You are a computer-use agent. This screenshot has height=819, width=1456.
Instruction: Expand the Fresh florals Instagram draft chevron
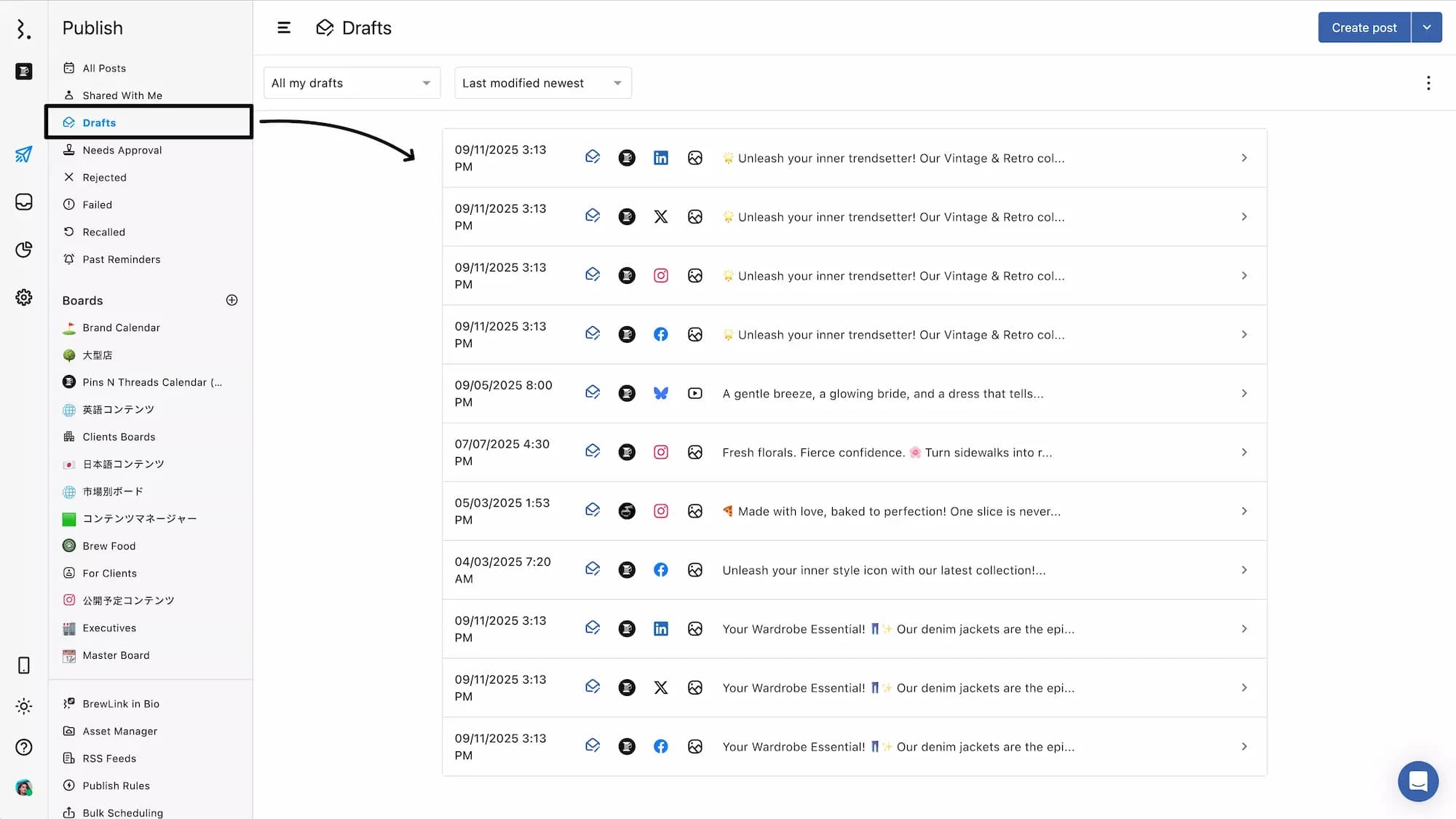[1244, 452]
